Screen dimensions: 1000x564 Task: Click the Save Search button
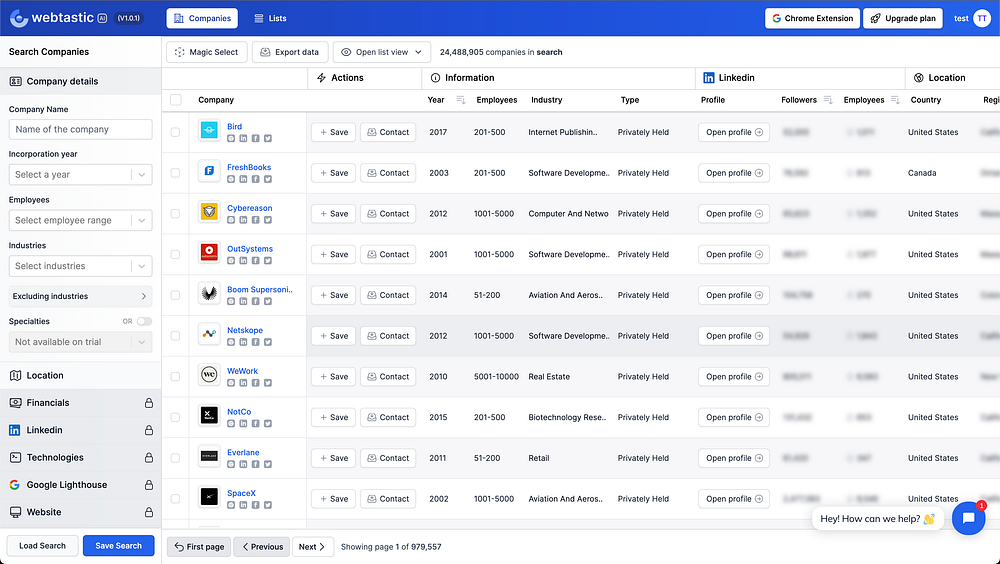118,546
